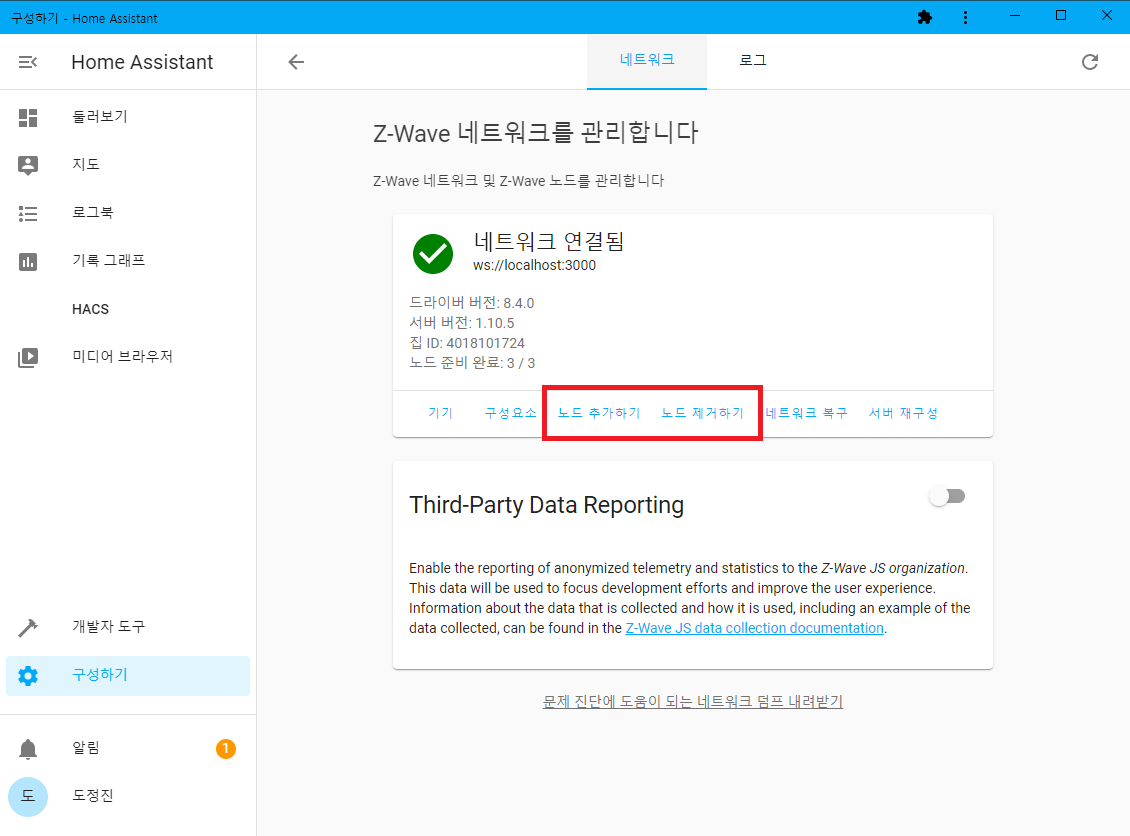Click the 집 ID: 4018101724 text
This screenshot has height=836, width=1130.
(x=467, y=343)
